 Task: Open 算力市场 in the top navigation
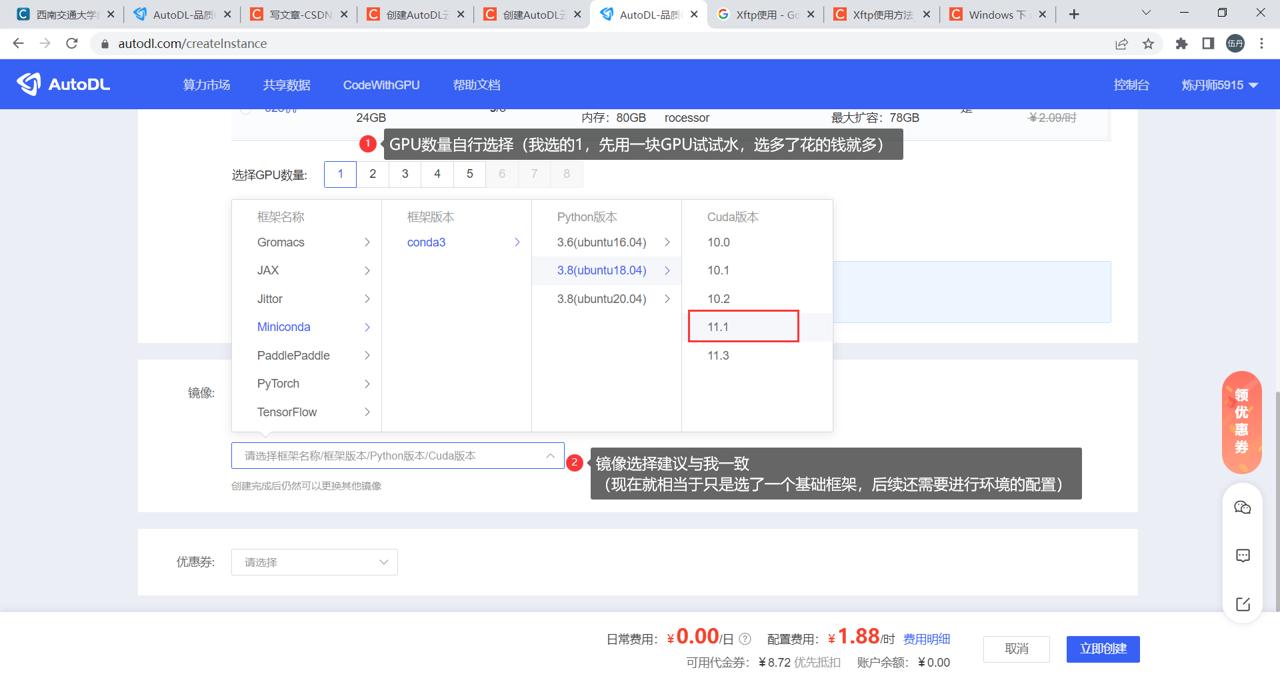207,85
